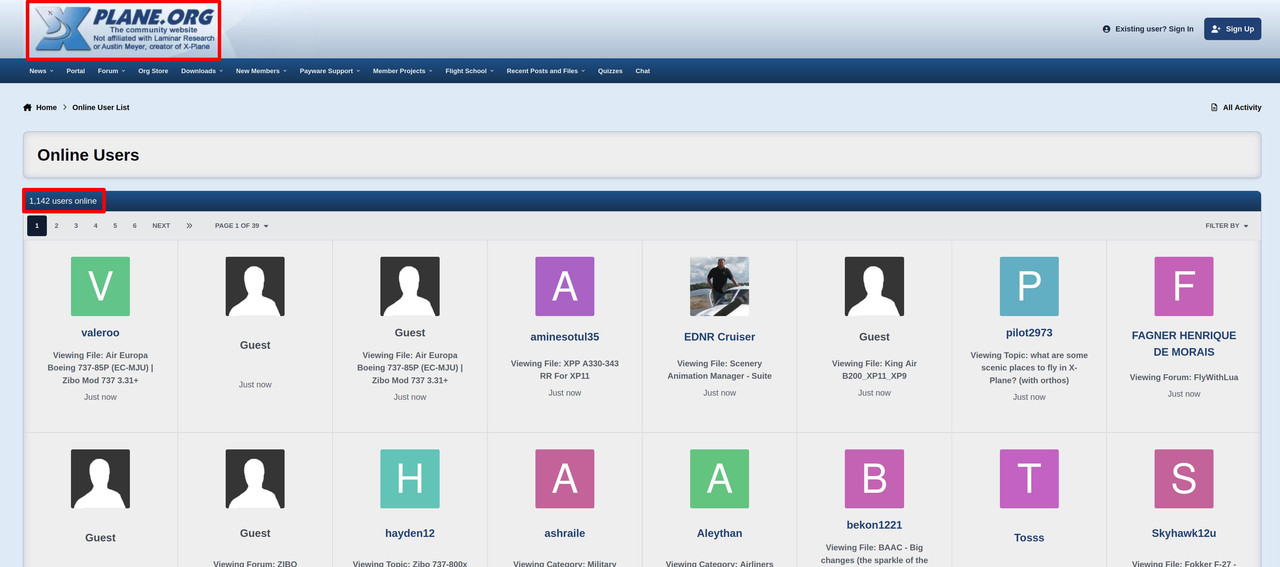This screenshot has height=567, width=1280.
Task: Open EDNR Cruiser's photo avatar
Action: click(720, 286)
